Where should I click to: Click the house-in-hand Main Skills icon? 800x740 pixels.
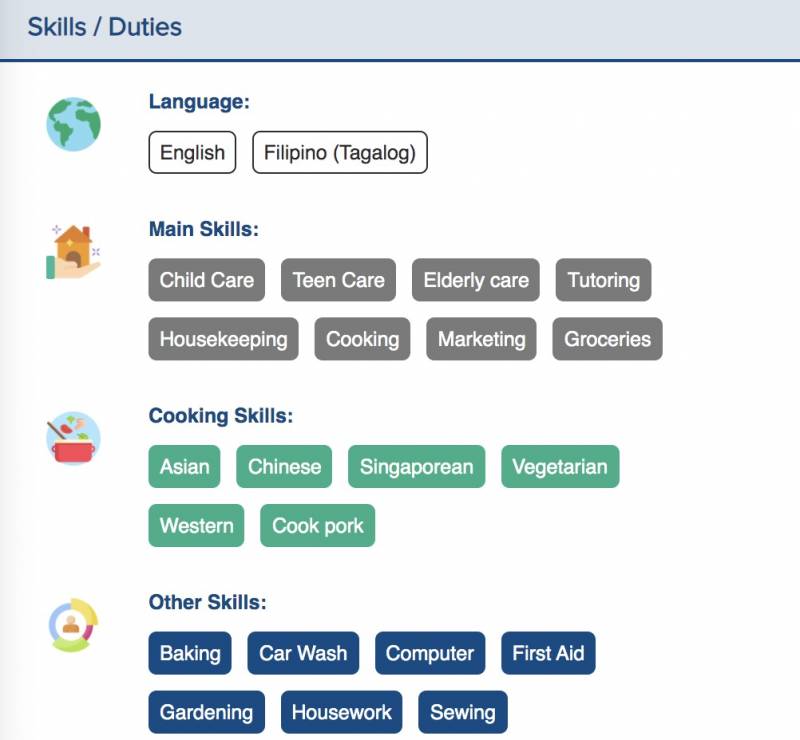coord(73,251)
